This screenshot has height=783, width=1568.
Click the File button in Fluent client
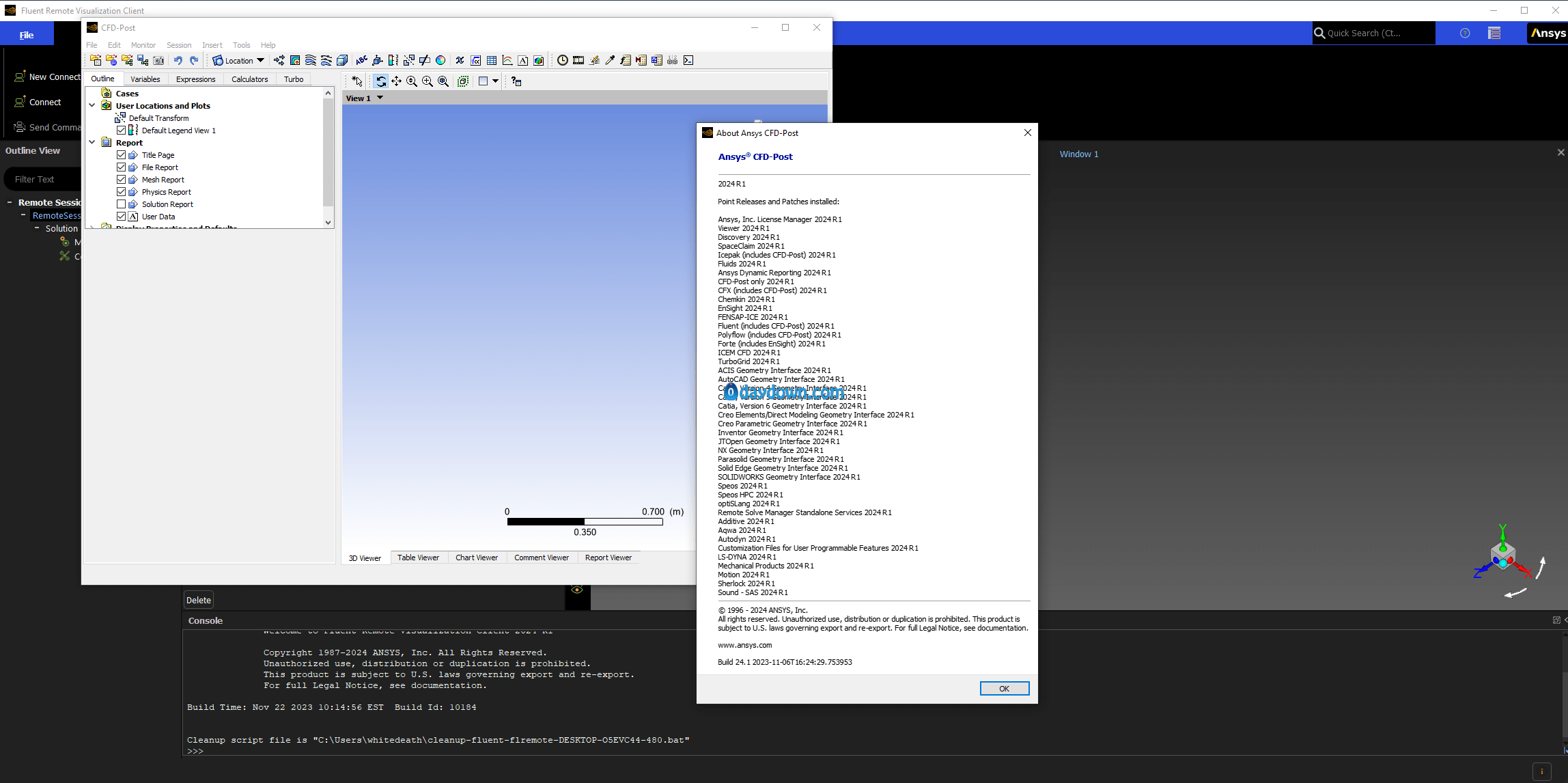(x=27, y=35)
